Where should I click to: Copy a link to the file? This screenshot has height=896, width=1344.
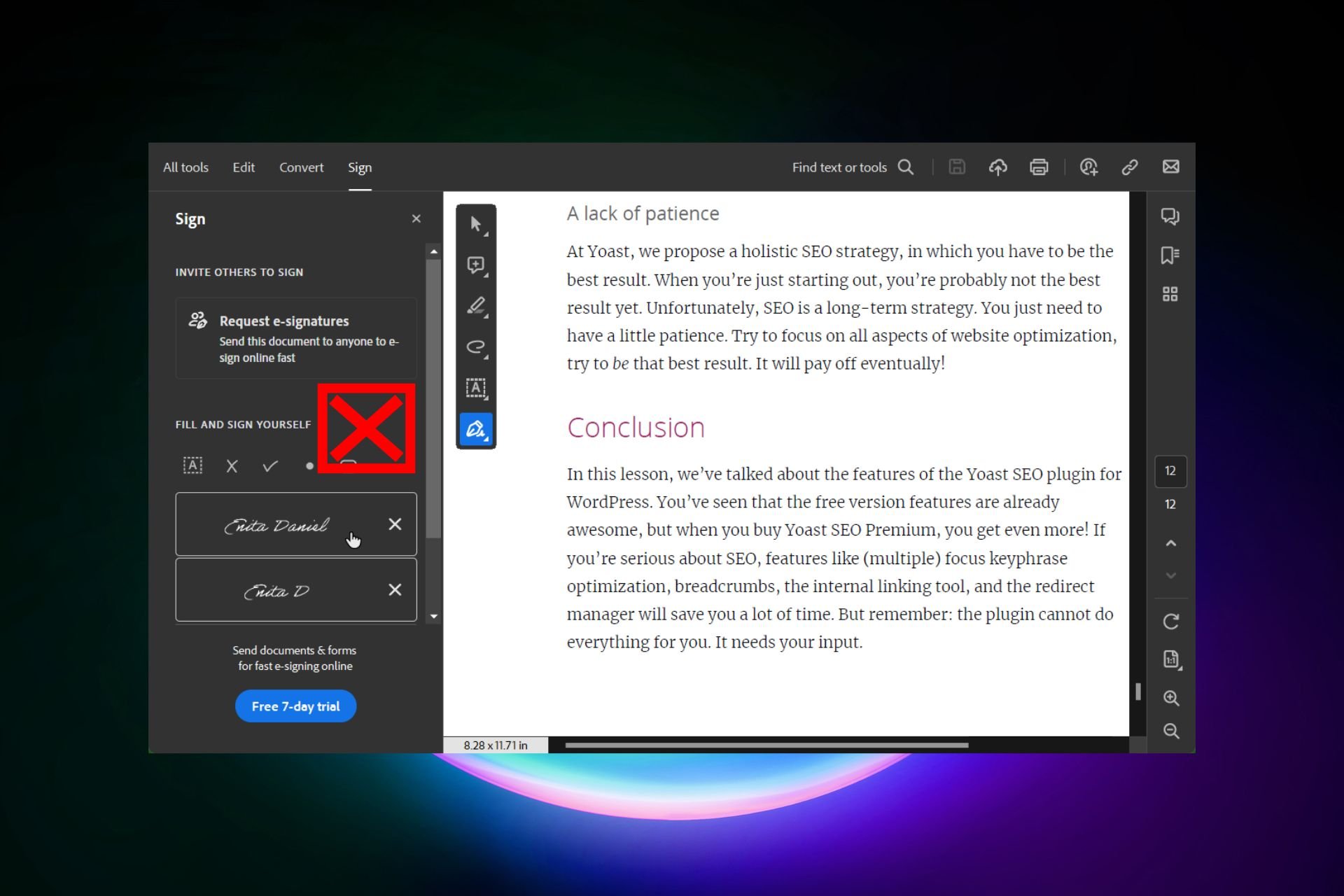point(1130,167)
